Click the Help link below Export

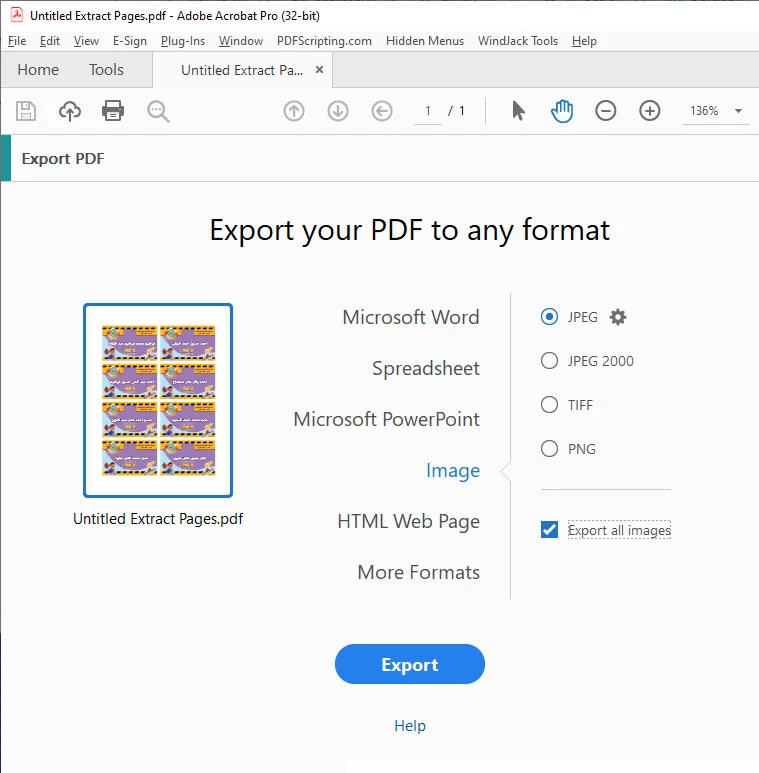click(x=410, y=725)
